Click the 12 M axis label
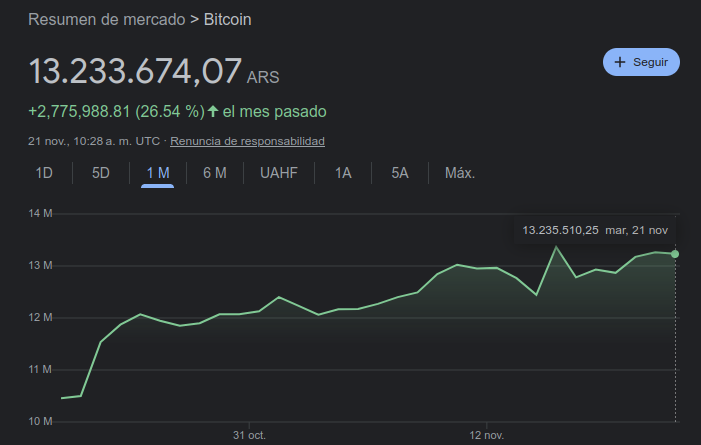The image size is (701, 445). click(40, 318)
